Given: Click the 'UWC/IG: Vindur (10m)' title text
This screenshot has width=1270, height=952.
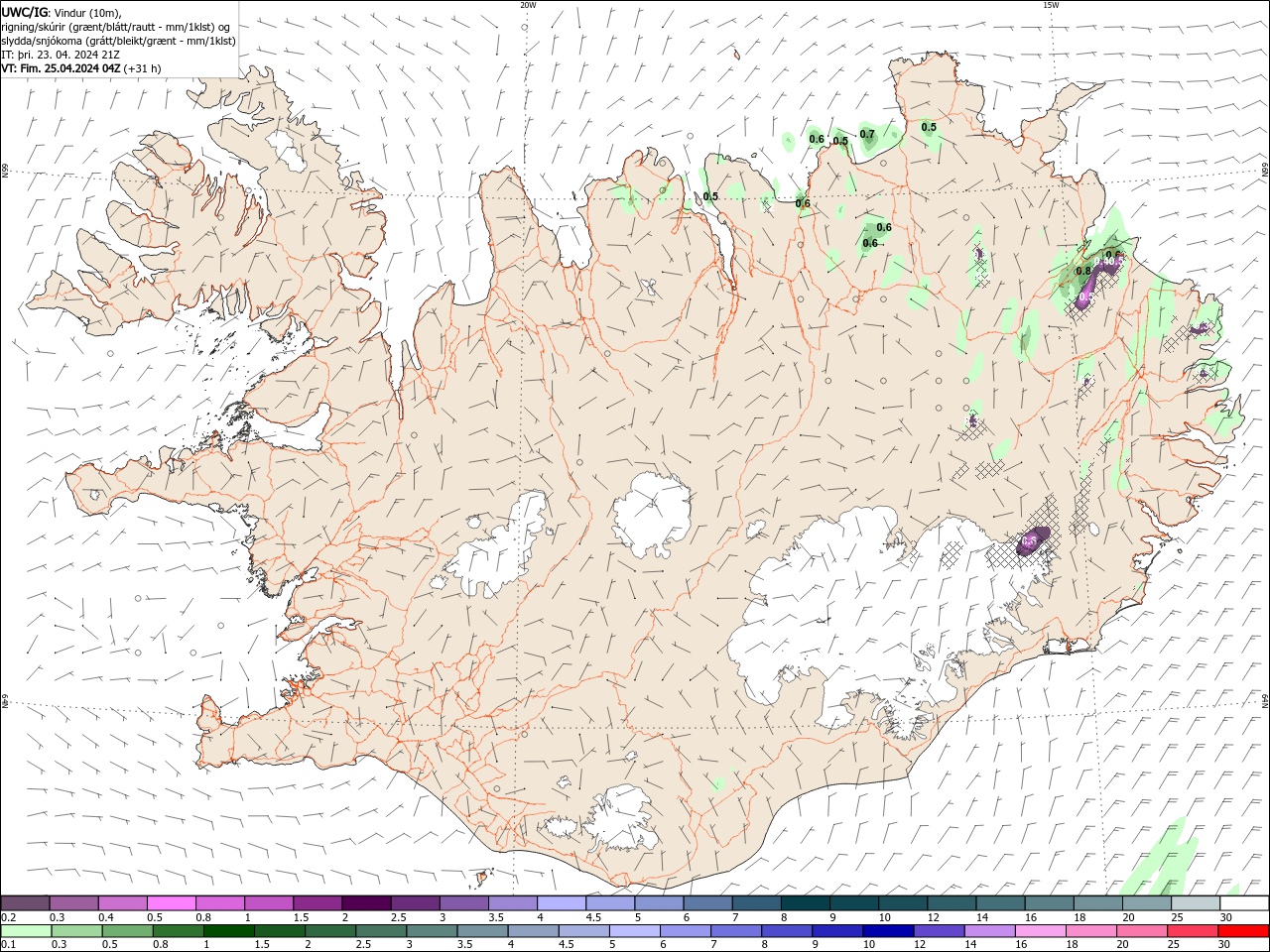Looking at the screenshot, I should pos(62,12).
